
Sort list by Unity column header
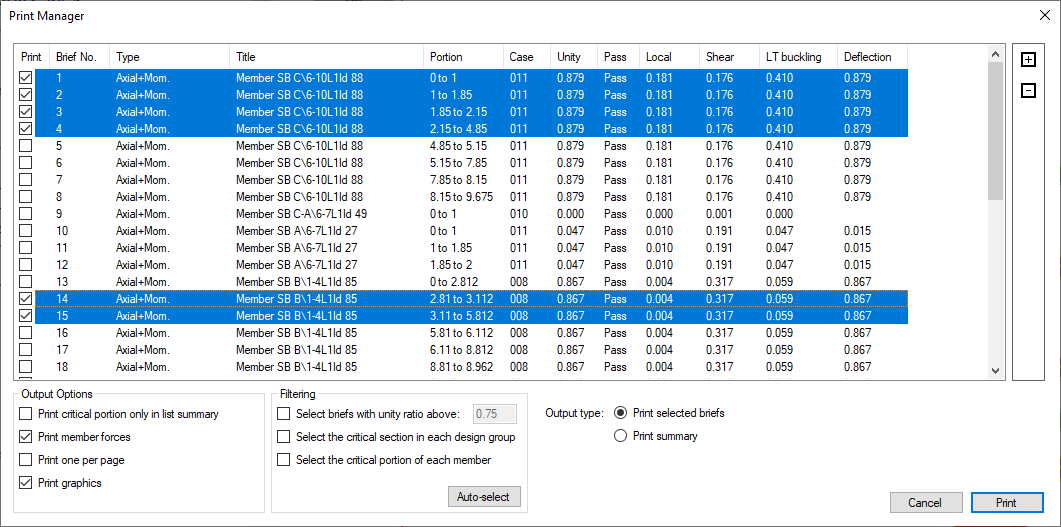[569, 57]
